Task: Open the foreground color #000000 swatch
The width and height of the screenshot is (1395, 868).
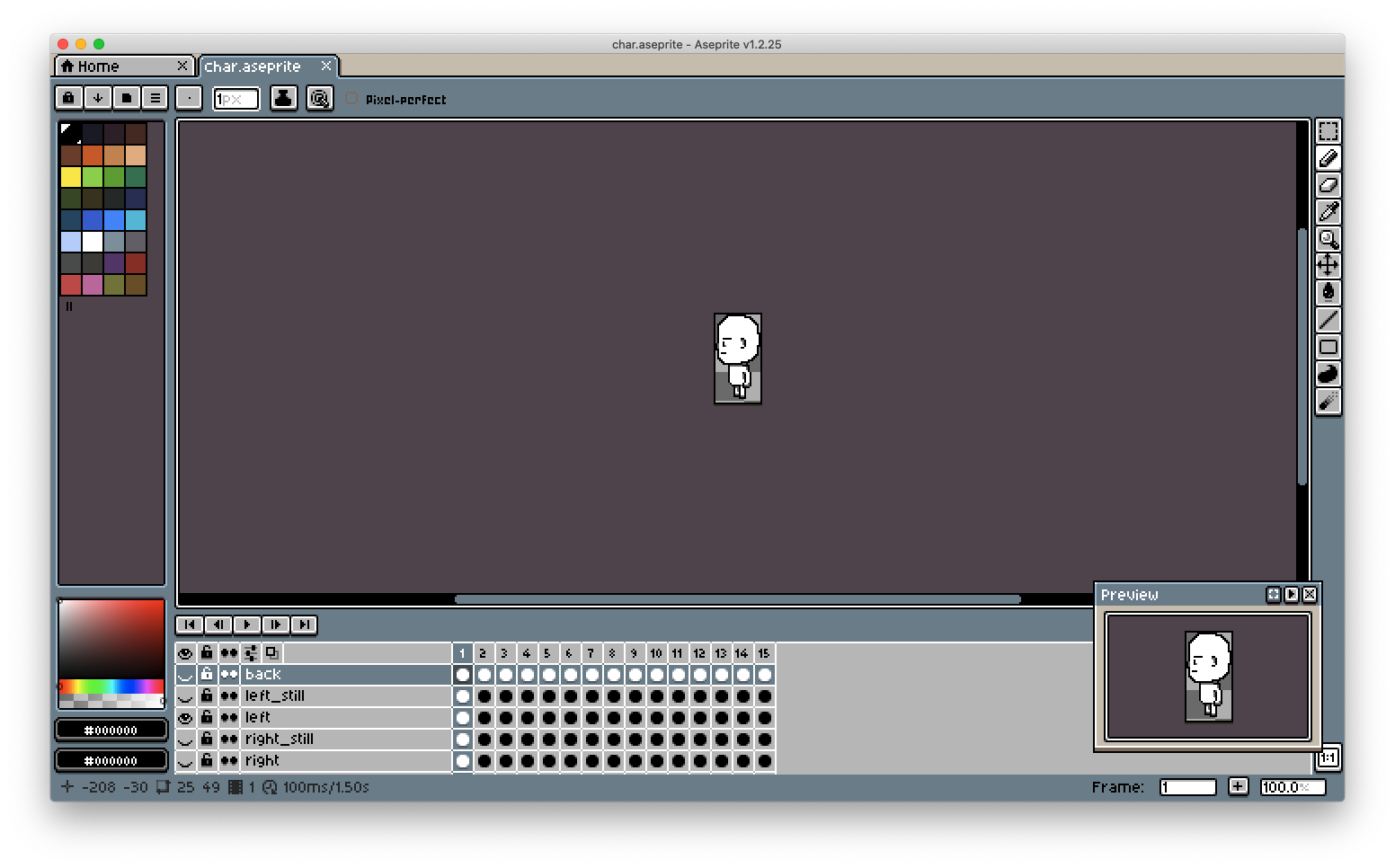Action: (111, 729)
